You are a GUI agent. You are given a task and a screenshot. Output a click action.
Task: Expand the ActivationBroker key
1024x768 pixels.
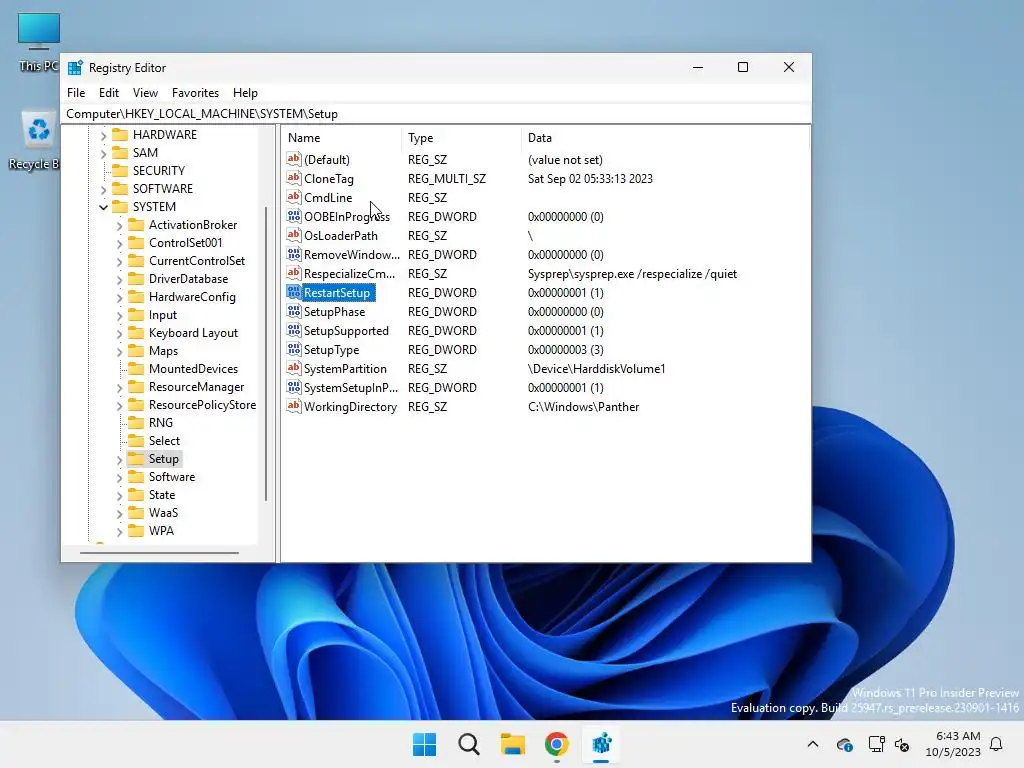coord(119,225)
